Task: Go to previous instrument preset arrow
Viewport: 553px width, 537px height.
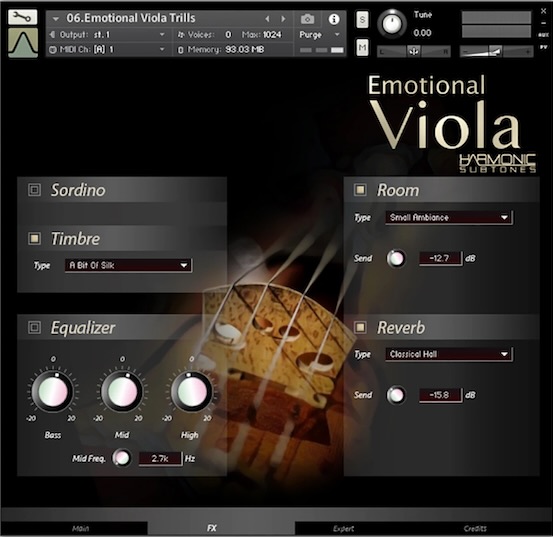Action: pos(267,19)
